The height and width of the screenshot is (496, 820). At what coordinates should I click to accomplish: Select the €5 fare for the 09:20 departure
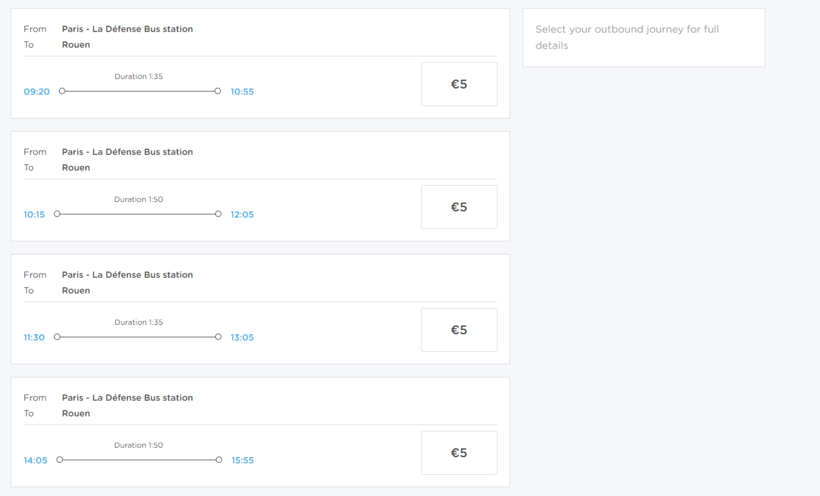point(459,84)
